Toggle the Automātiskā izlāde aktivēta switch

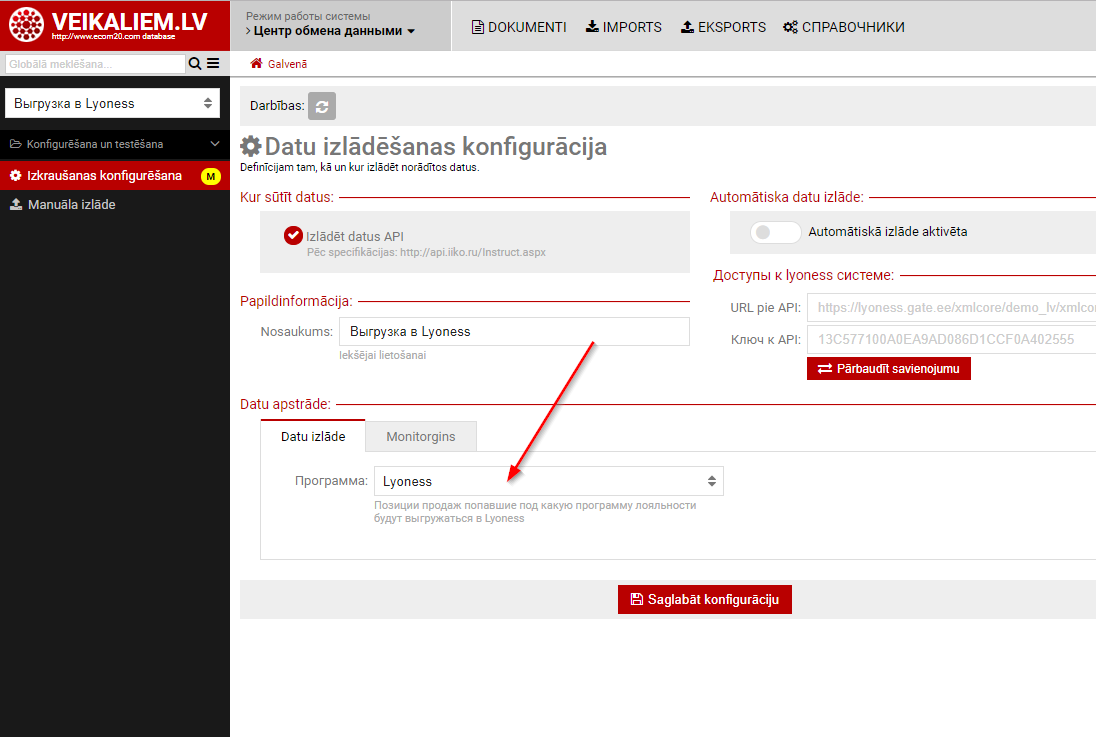(775, 232)
